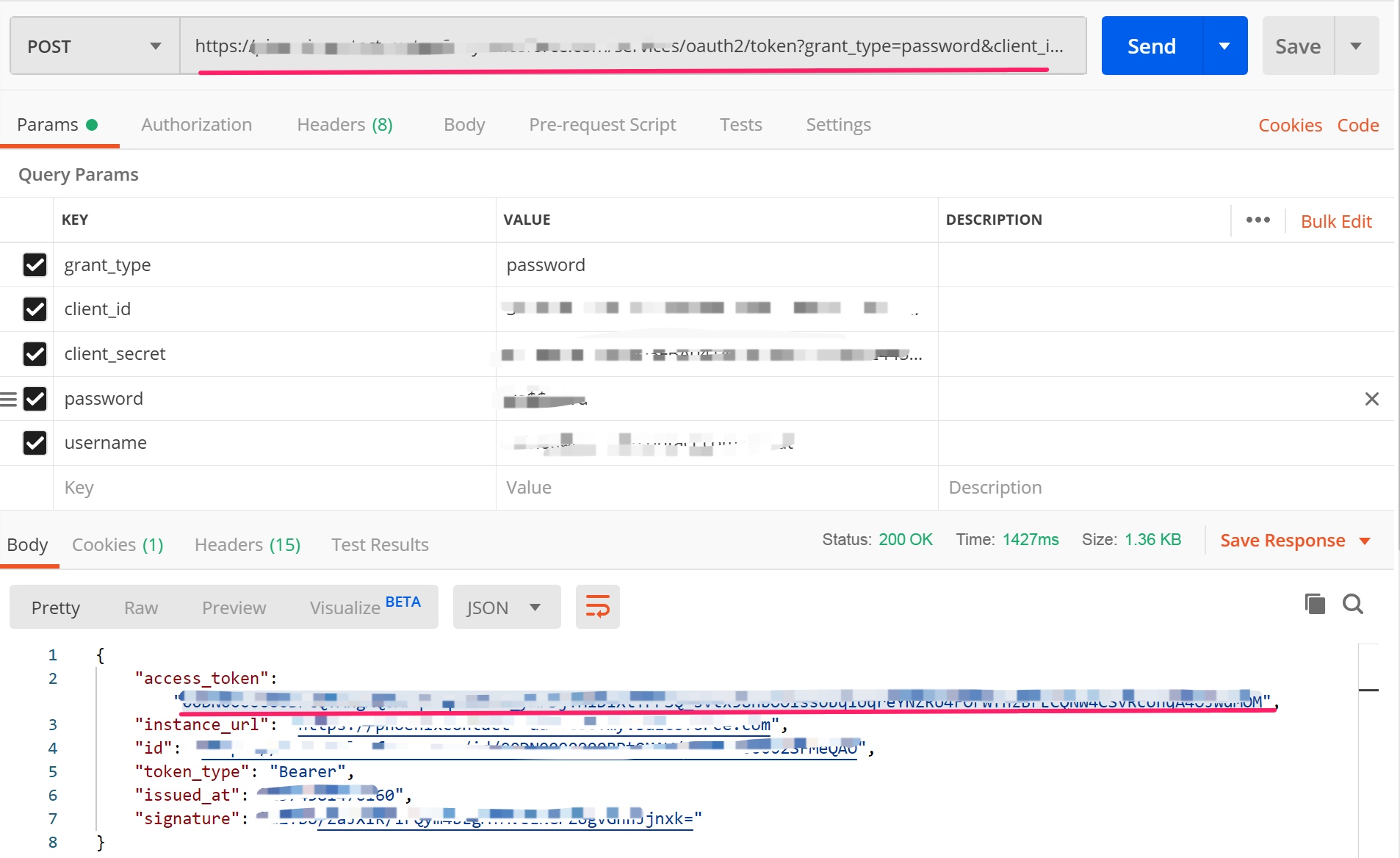Copy the response body to clipboard
1400x858 pixels.
pos(1315,604)
